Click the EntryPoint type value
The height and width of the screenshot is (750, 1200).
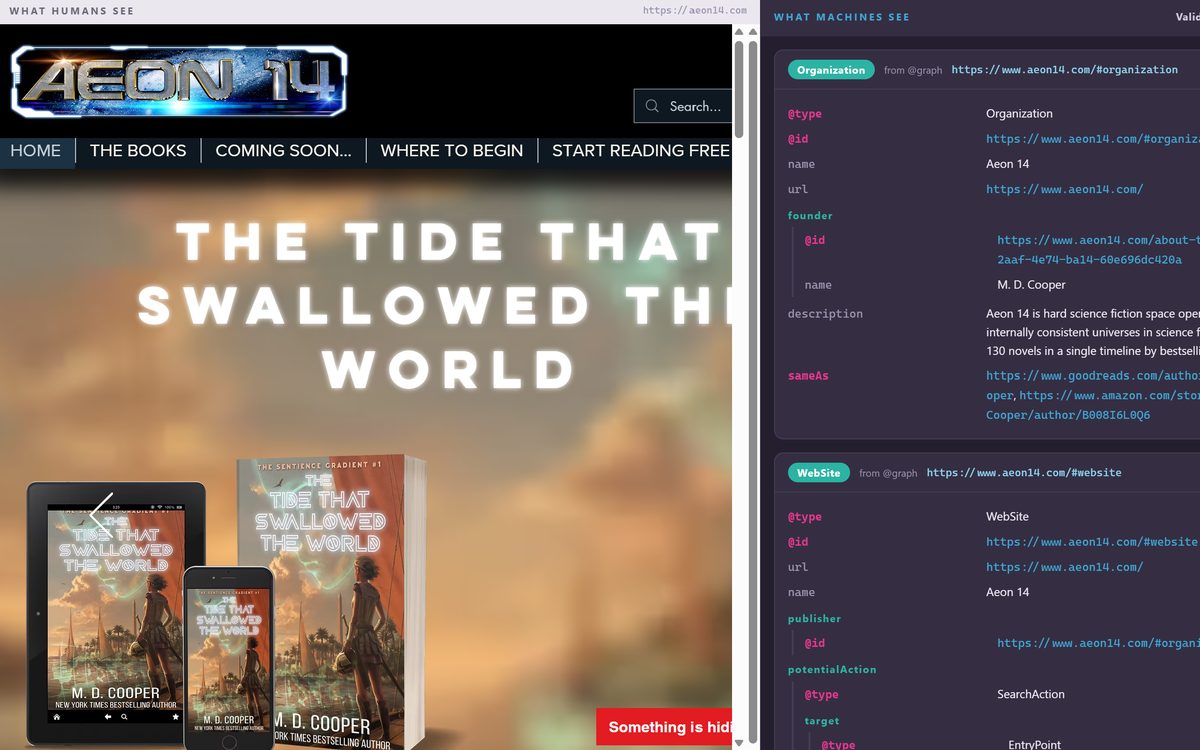click(1034, 745)
